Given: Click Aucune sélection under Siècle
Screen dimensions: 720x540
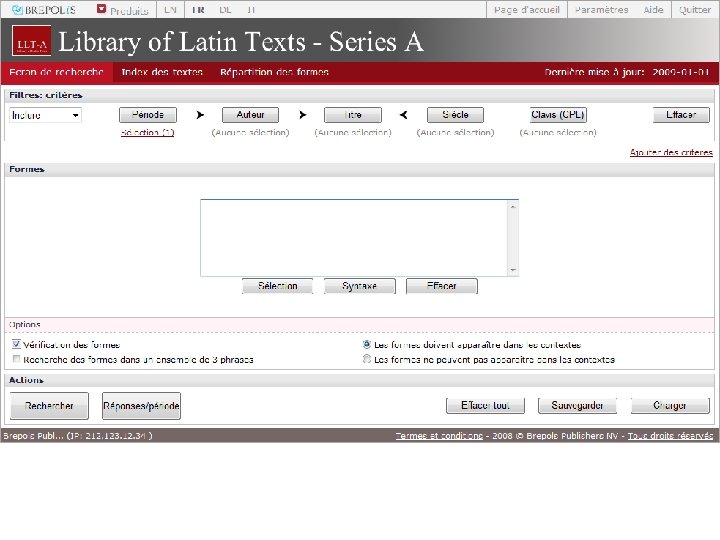Looking at the screenshot, I should click(x=455, y=133).
